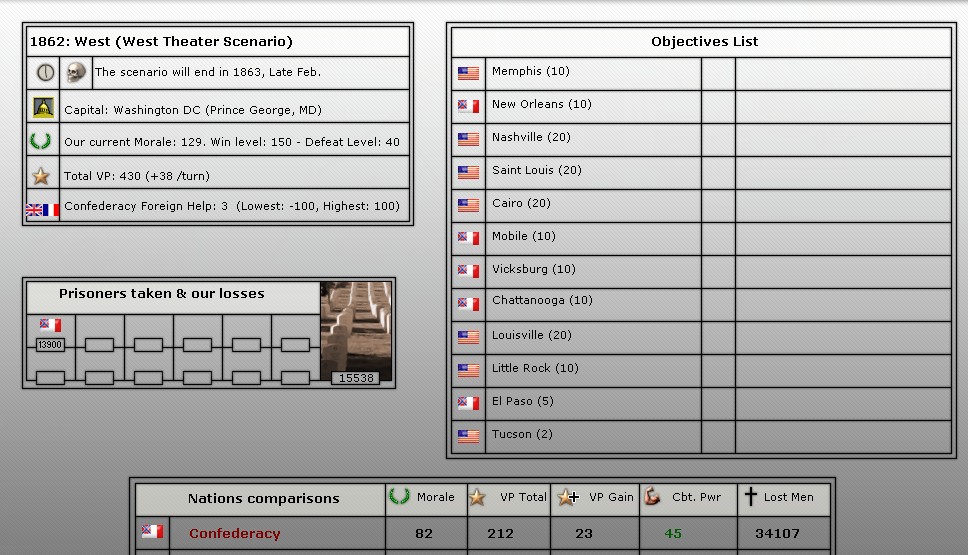Click the star-plus VP Gain icon

567,497
